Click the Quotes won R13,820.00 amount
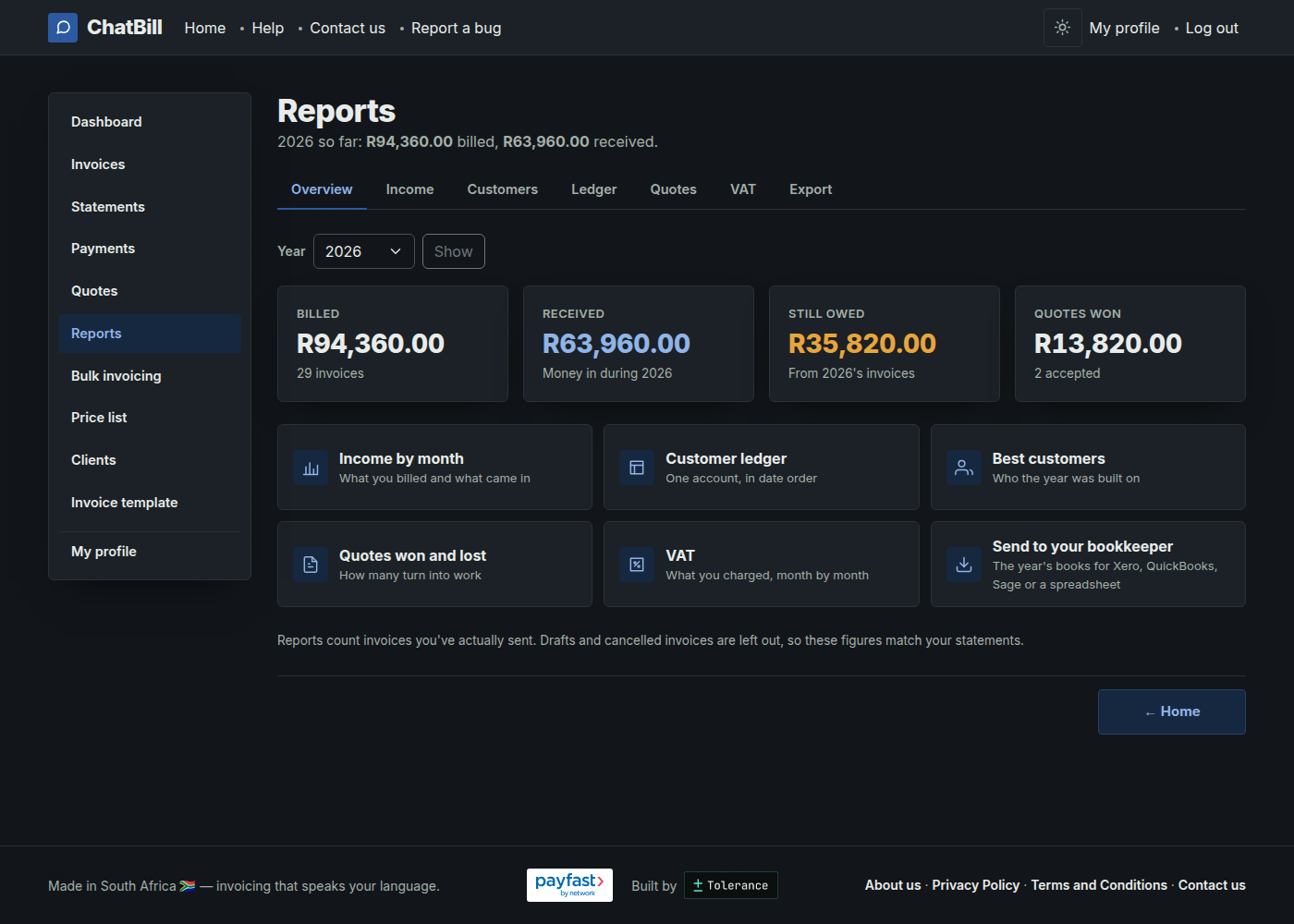Screen dimensions: 1294x924 tap(1108, 344)
